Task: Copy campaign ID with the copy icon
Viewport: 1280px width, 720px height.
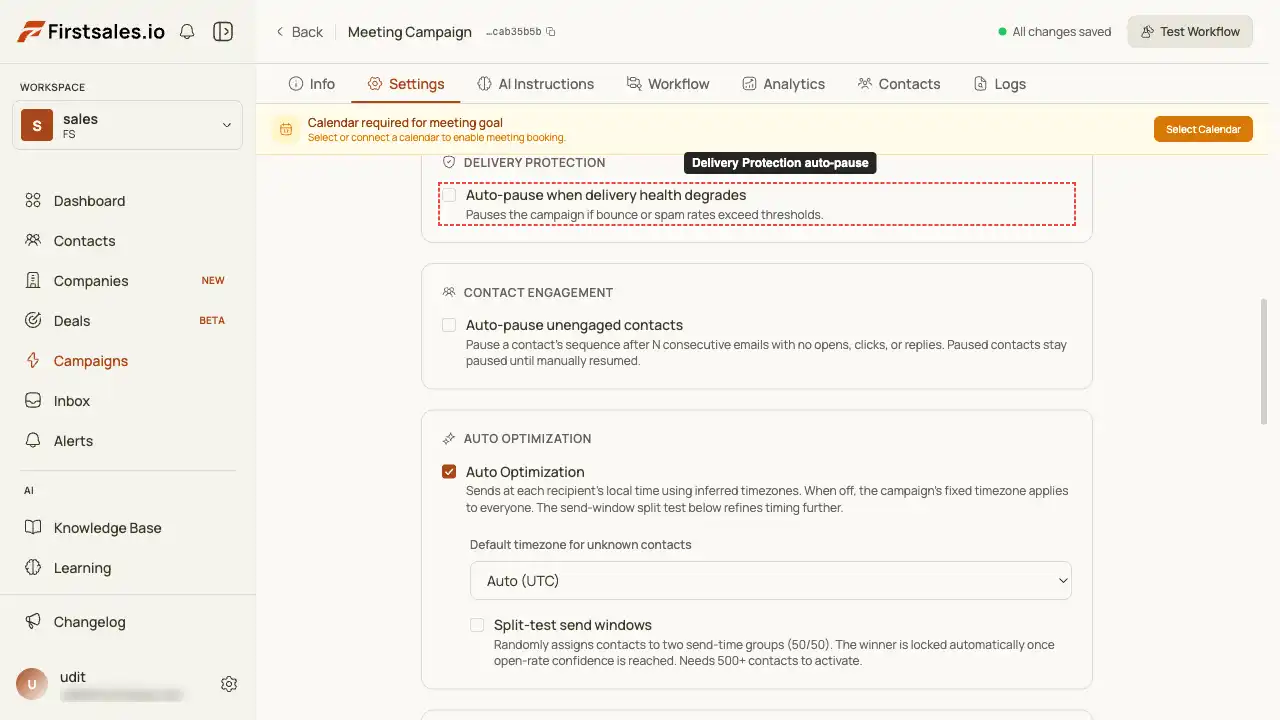Action: pos(551,32)
